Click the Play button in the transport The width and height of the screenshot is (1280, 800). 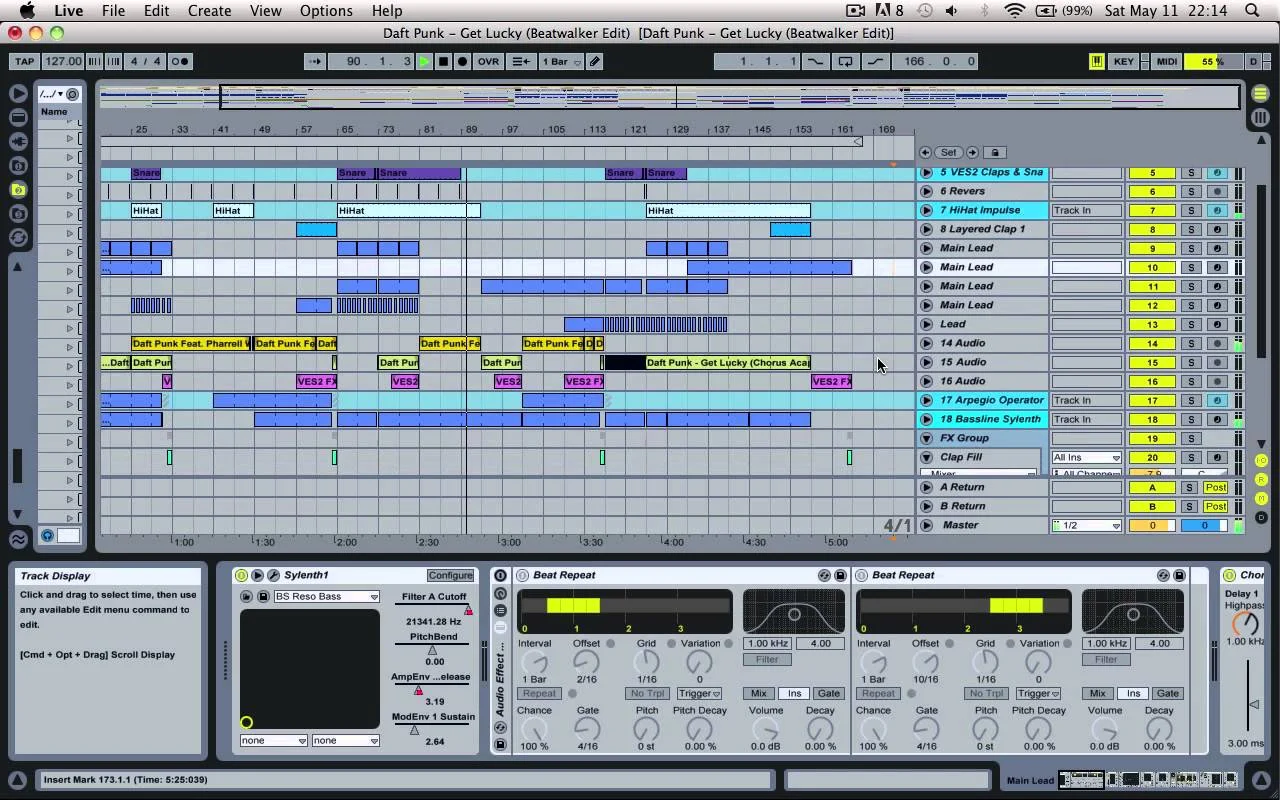(x=425, y=61)
